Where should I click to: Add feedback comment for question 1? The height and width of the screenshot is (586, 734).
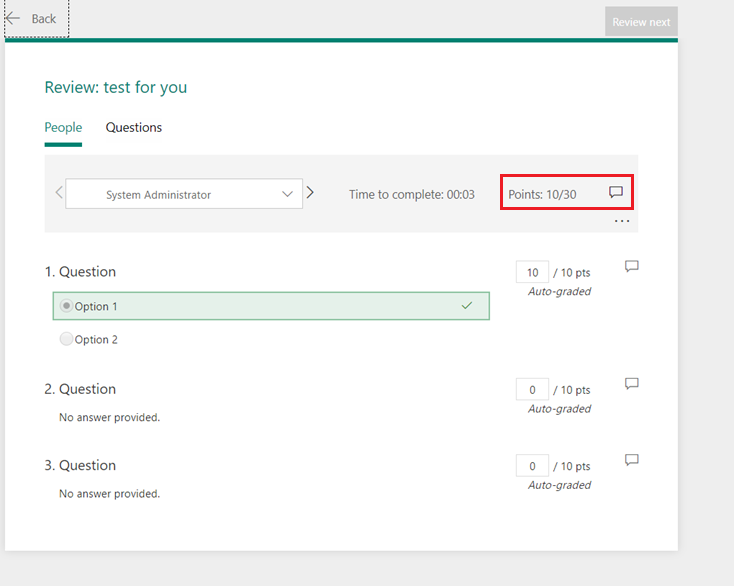click(x=631, y=266)
